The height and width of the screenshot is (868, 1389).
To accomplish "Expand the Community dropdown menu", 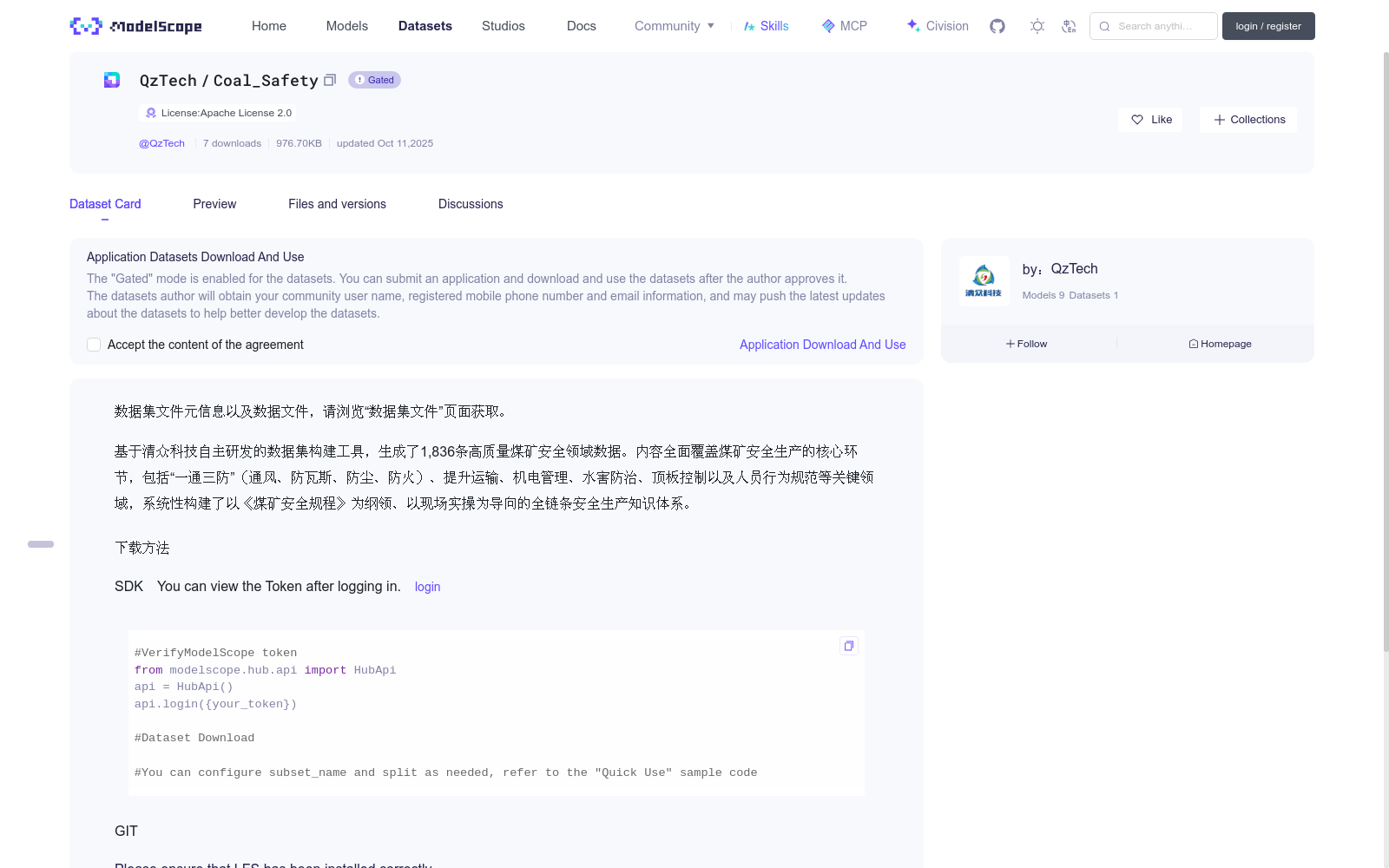I will (675, 26).
